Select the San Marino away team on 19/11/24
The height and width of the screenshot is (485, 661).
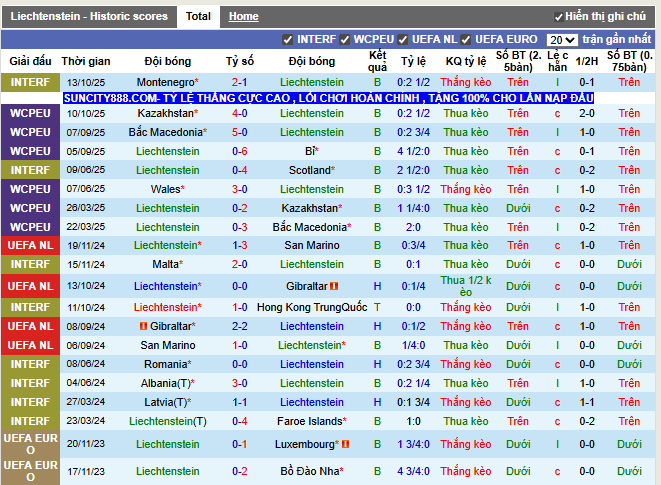click(312, 245)
